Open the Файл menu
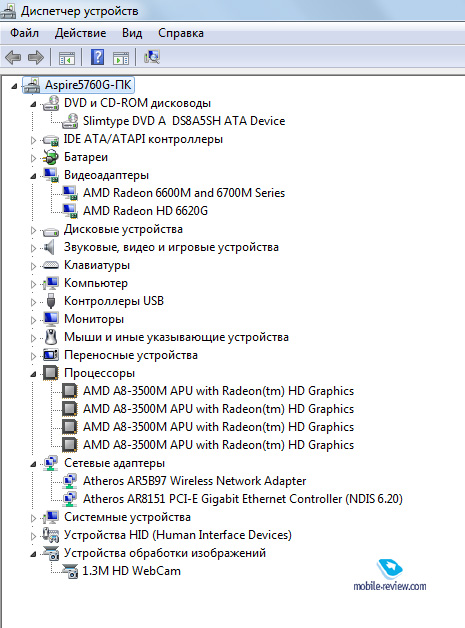The height and width of the screenshot is (628, 465). [24, 33]
